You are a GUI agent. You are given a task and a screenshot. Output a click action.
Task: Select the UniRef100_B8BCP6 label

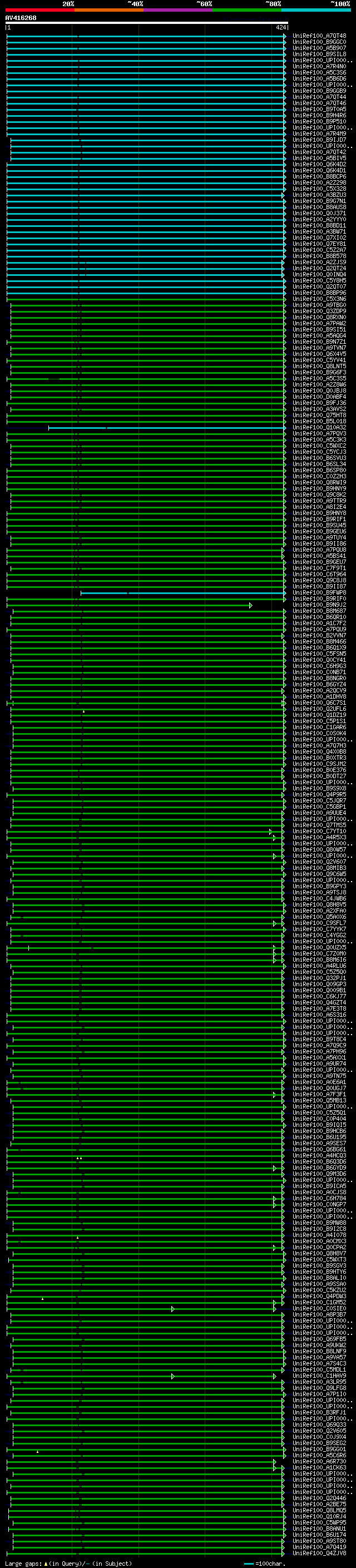pyautogui.click(x=319, y=176)
